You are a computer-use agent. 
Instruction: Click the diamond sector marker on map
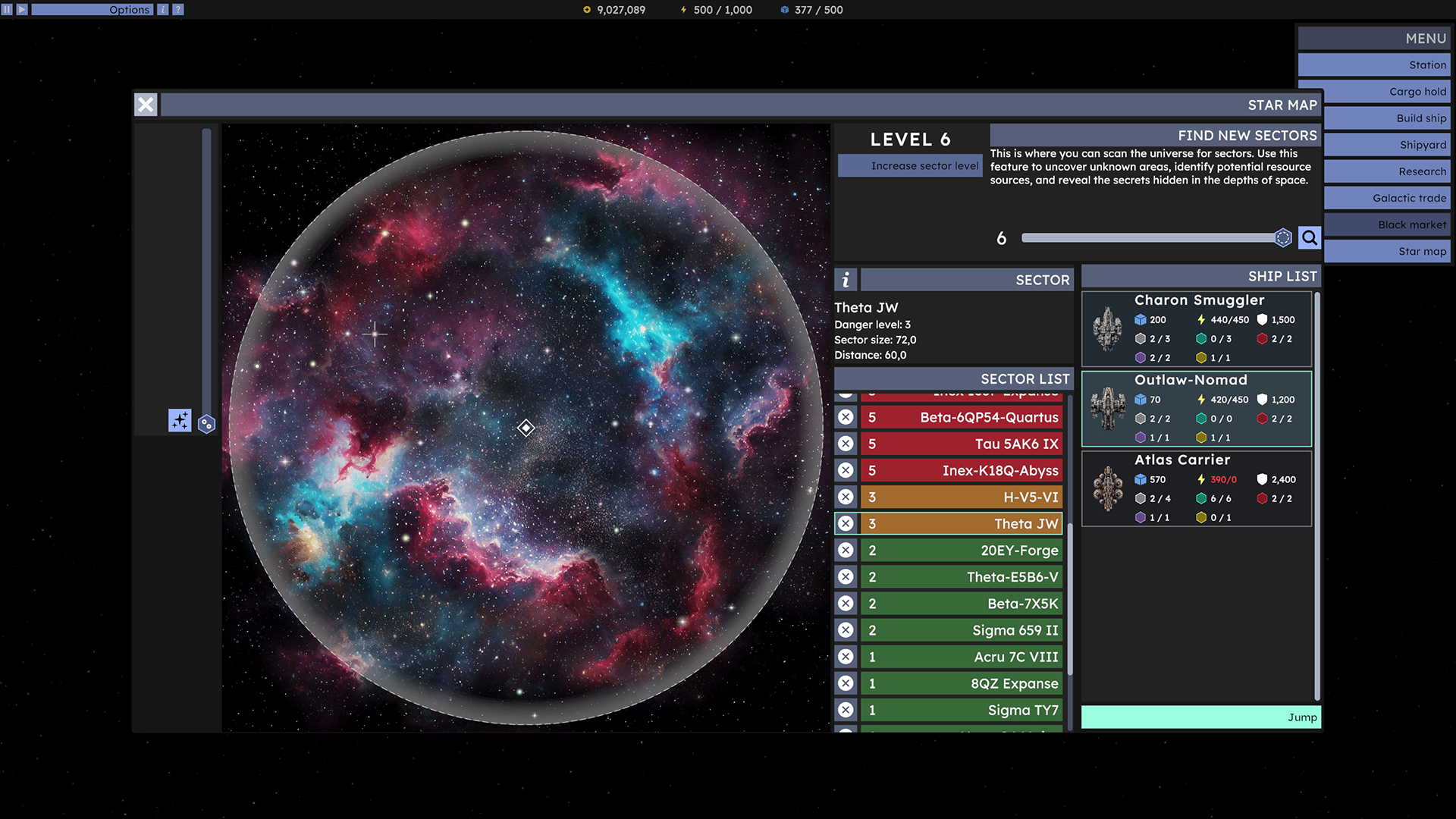point(526,428)
